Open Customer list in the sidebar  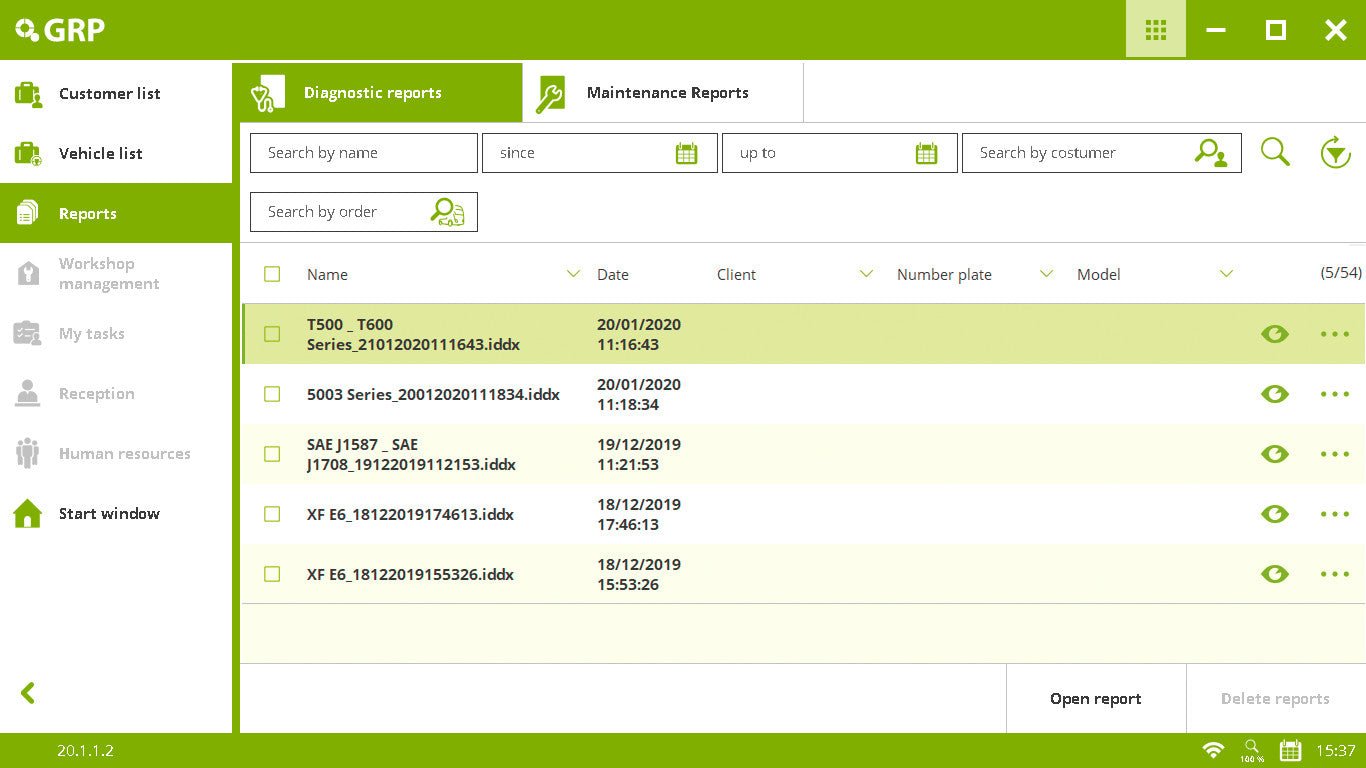[109, 94]
